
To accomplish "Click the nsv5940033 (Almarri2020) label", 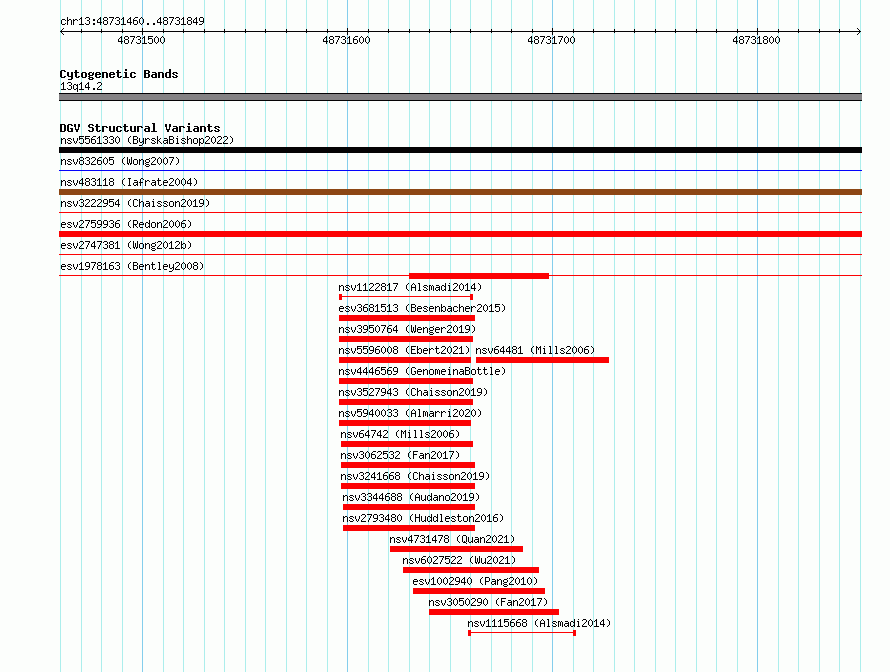I will [410, 413].
